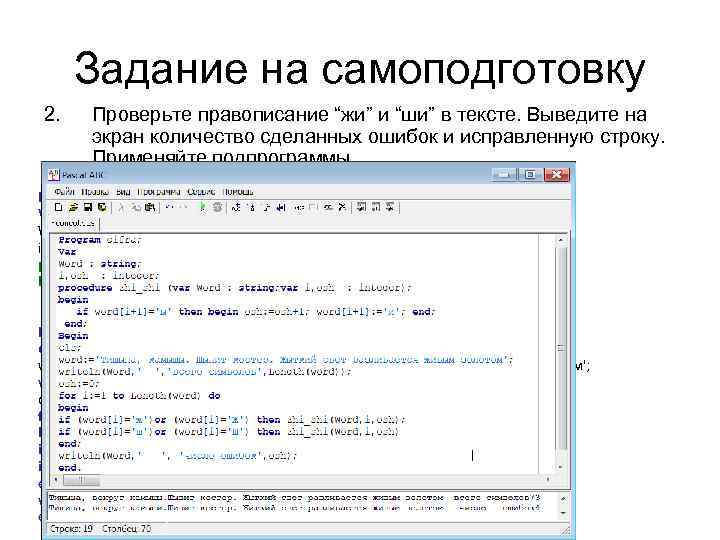The width and height of the screenshot is (720, 540).
Task: Click the editor vertical scrollbar thumb
Action: [561, 348]
